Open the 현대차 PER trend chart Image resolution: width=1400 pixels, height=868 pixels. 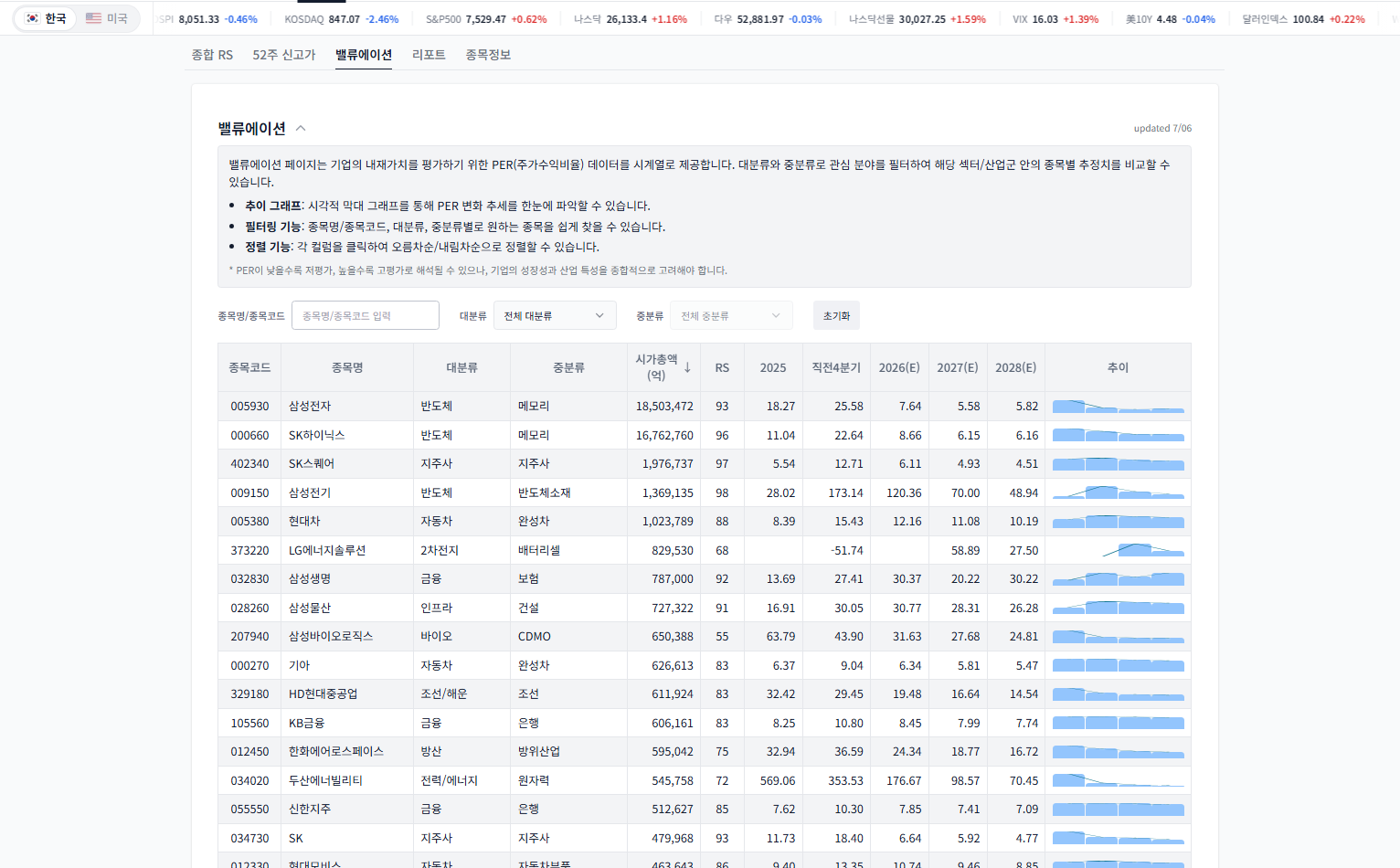[1118, 522]
